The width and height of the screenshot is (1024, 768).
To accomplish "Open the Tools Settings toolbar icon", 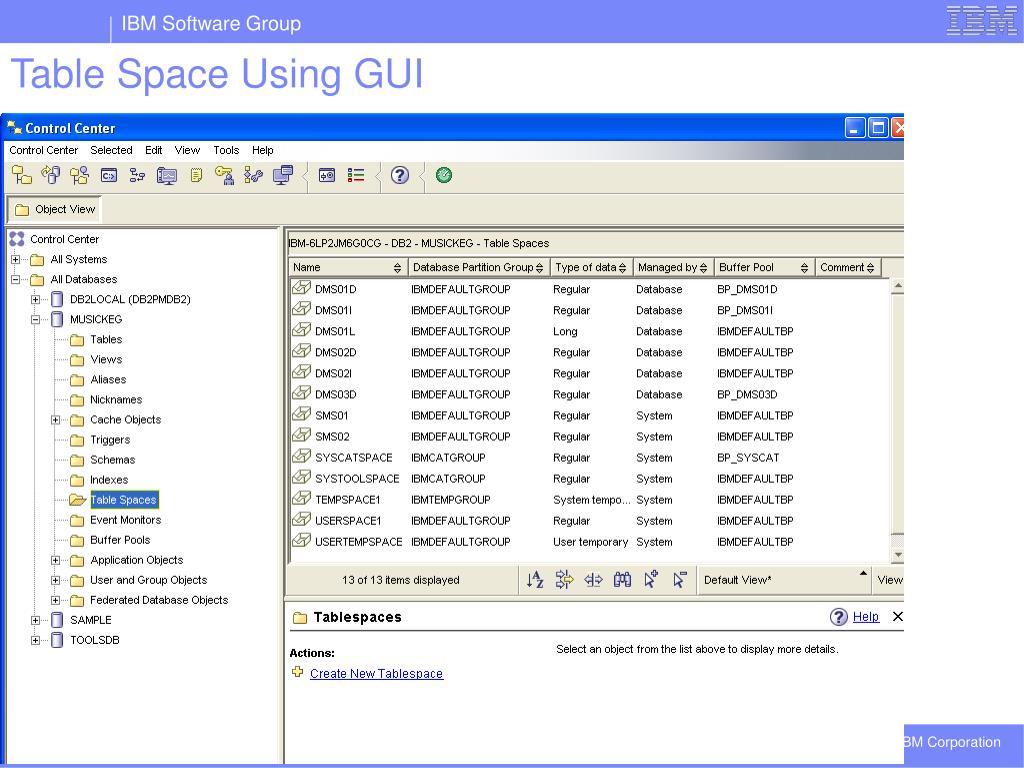I will click(327, 175).
